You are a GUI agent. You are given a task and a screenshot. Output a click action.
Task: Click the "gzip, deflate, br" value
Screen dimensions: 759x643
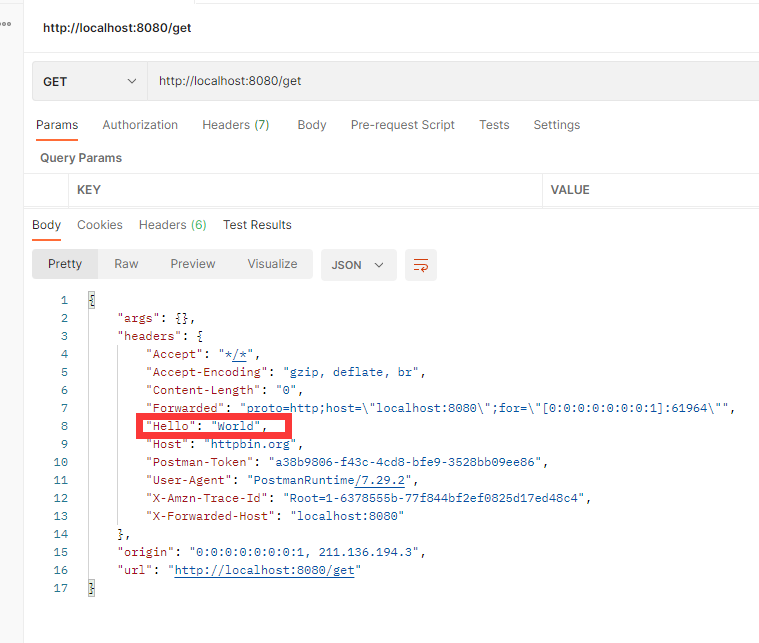coord(351,372)
